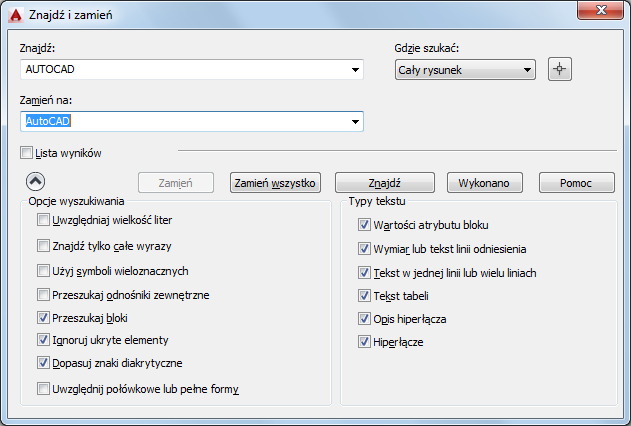Close the Znajdź i zamień dialog
The height and width of the screenshot is (426, 631).
pos(600,10)
